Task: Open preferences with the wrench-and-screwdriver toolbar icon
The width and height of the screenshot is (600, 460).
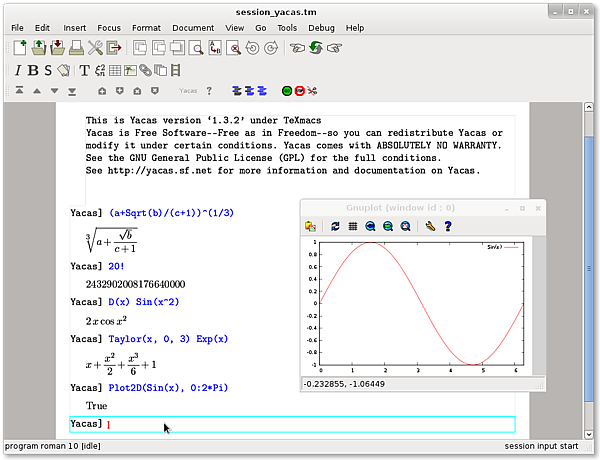Action: click(x=95, y=48)
